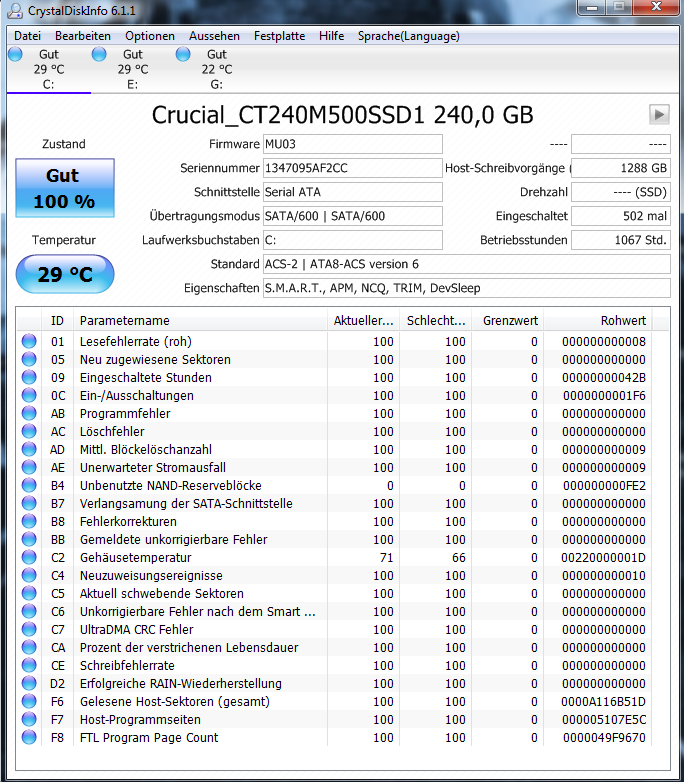Click the Grenzwert column header
This screenshot has width=684, height=782.
point(508,320)
